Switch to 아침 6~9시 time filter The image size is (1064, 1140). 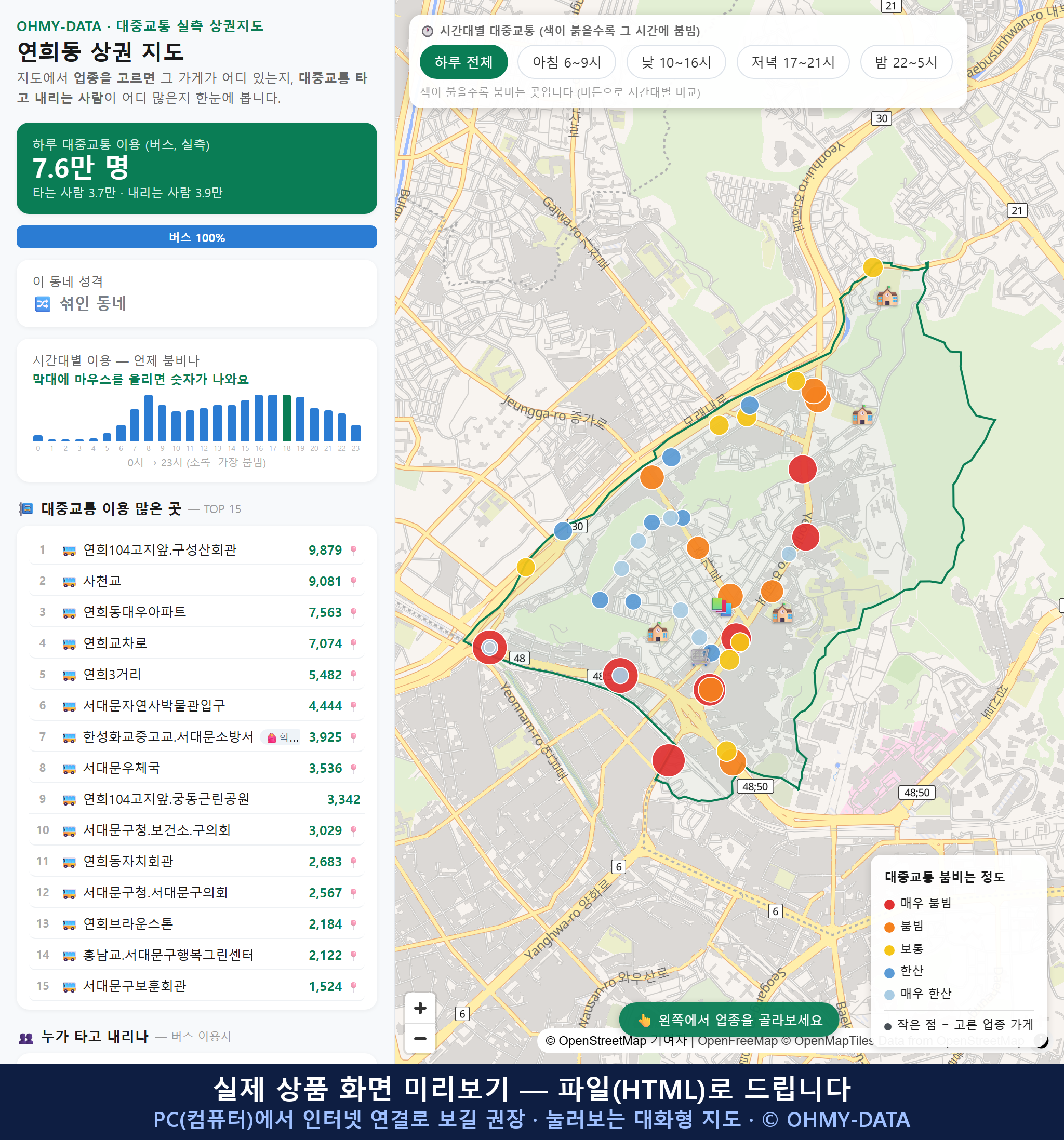567,62
